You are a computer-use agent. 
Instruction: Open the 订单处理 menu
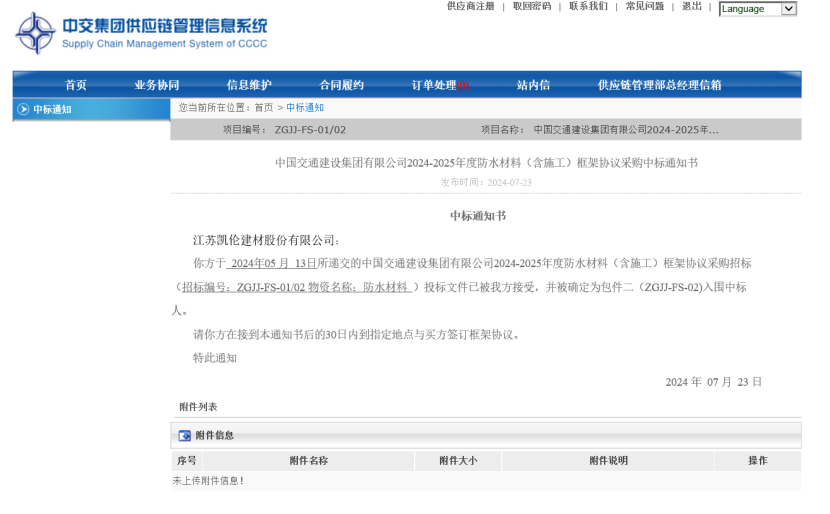click(440, 85)
